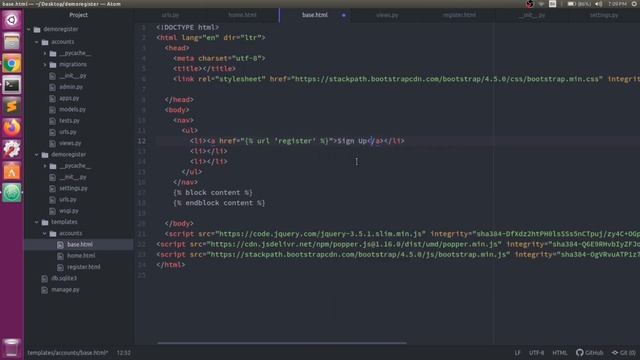Viewport: 640px width, 360px height.
Task: Open the Ubuntu dash search icon
Action: (11, 20)
